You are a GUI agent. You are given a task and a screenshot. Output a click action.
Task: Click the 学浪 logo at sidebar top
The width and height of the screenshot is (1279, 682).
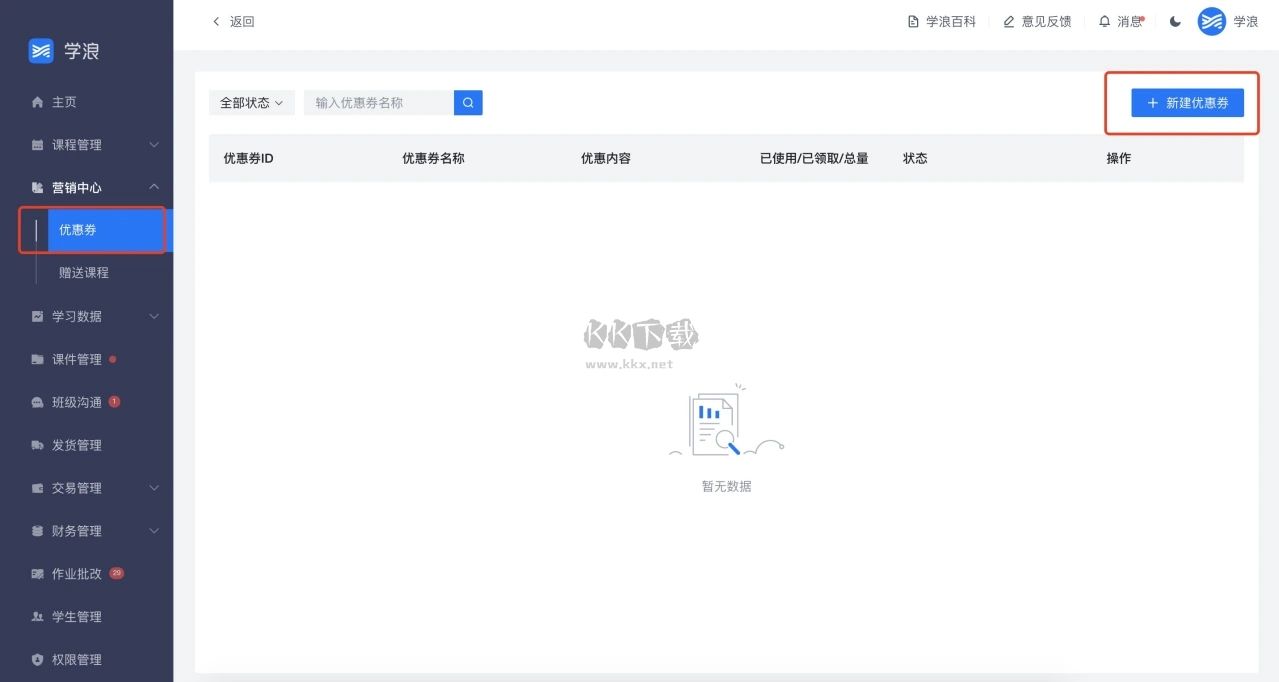61,50
